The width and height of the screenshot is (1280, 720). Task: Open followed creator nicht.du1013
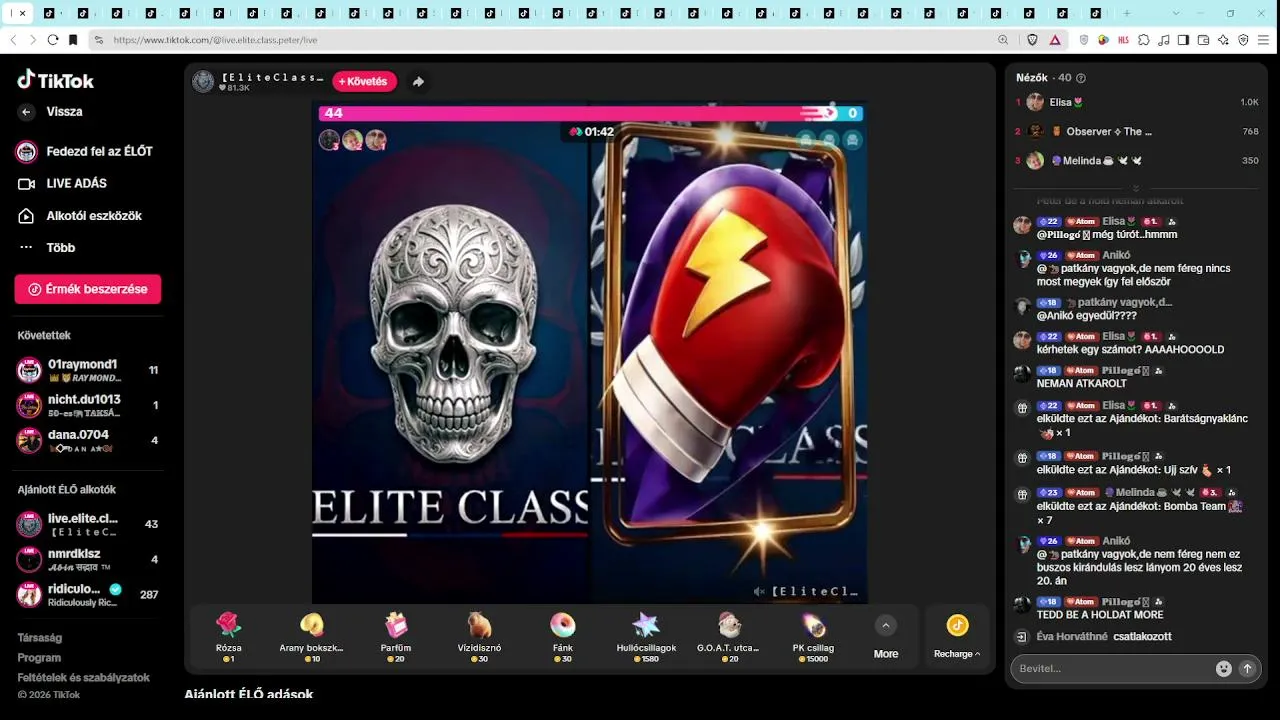[x=88, y=405]
